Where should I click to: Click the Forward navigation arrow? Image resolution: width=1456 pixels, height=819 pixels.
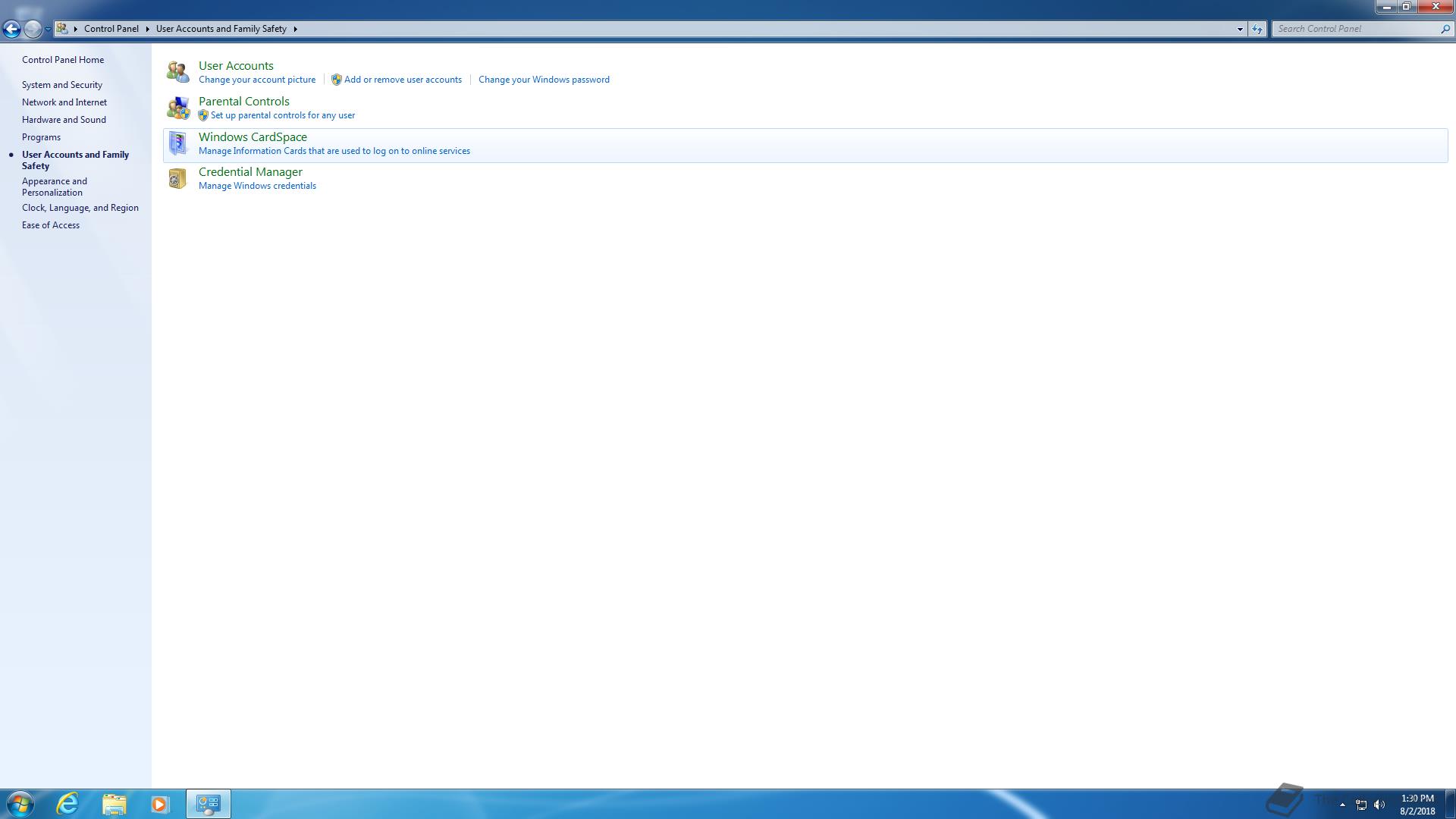point(33,29)
